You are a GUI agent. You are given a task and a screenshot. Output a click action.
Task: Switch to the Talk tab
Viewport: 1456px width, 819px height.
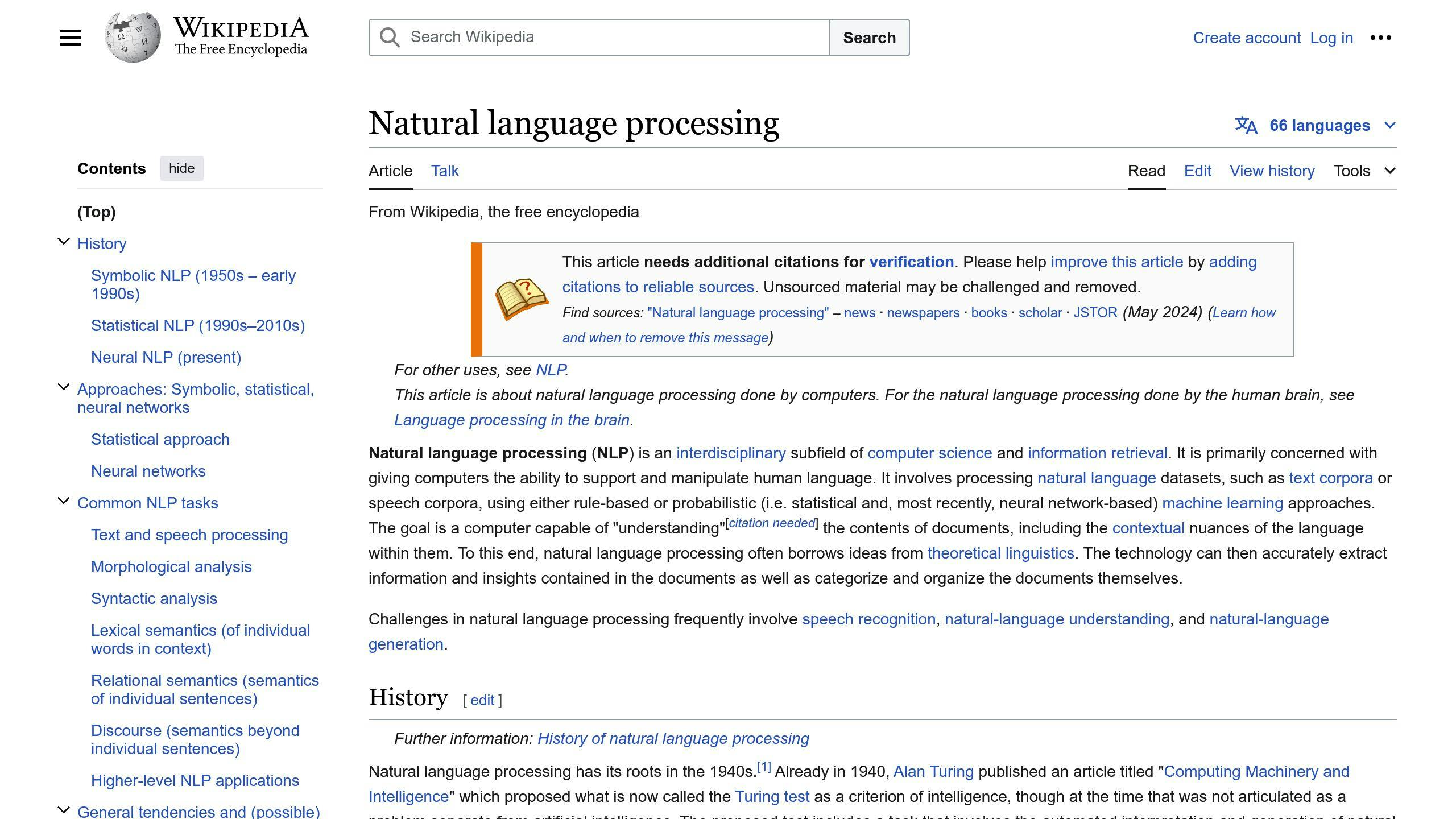(445, 171)
